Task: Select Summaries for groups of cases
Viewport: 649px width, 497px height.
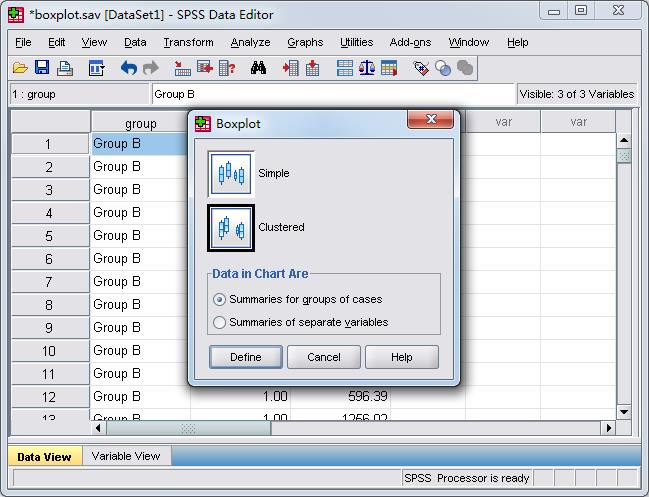Action: (x=297, y=299)
